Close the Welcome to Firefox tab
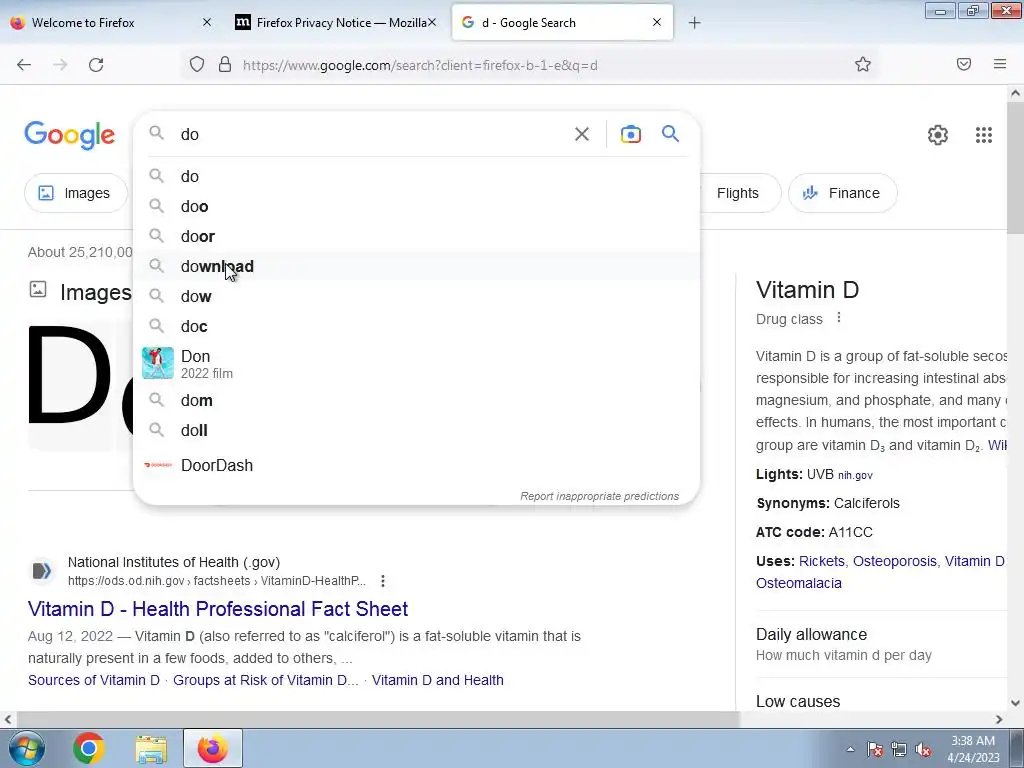1024x768 pixels. pyautogui.click(x=207, y=22)
